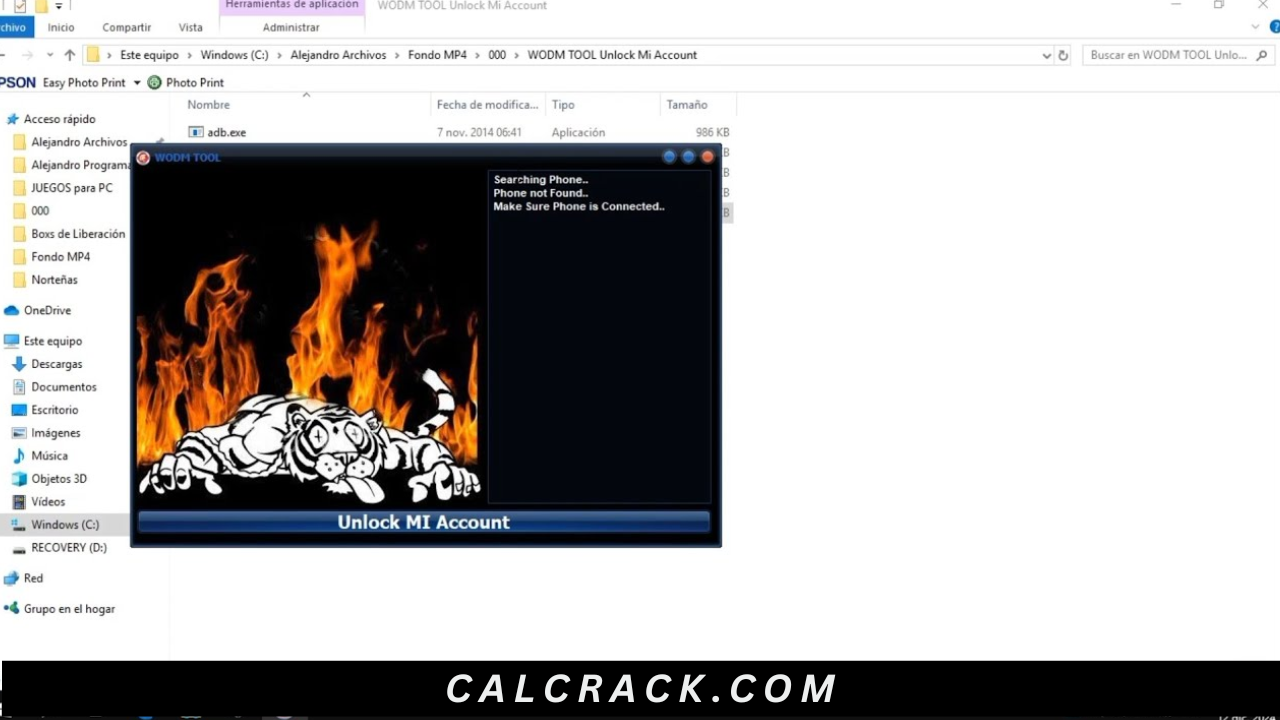Click the second blue WODM TOOL window button
Image resolution: width=1280 pixels, height=720 pixels.
pyautogui.click(x=688, y=157)
